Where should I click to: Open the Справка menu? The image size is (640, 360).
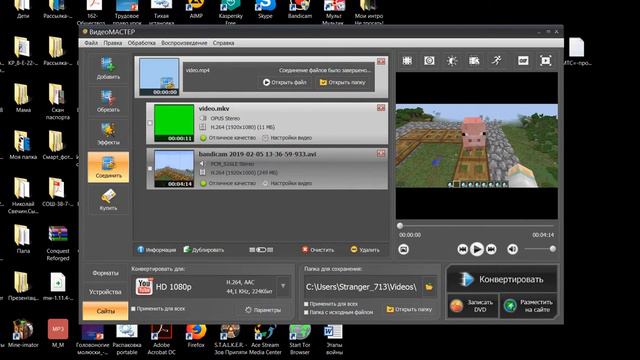[223, 43]
